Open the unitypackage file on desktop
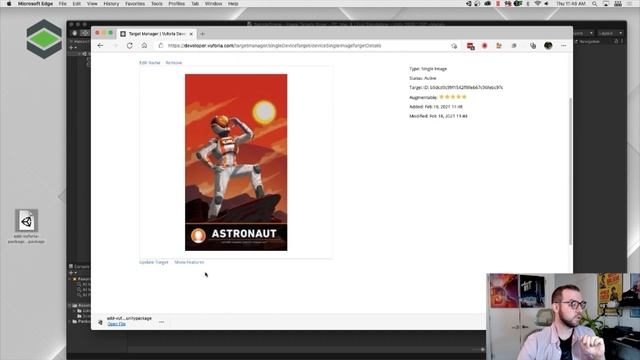The image size is (640, 360). [27, 226]
